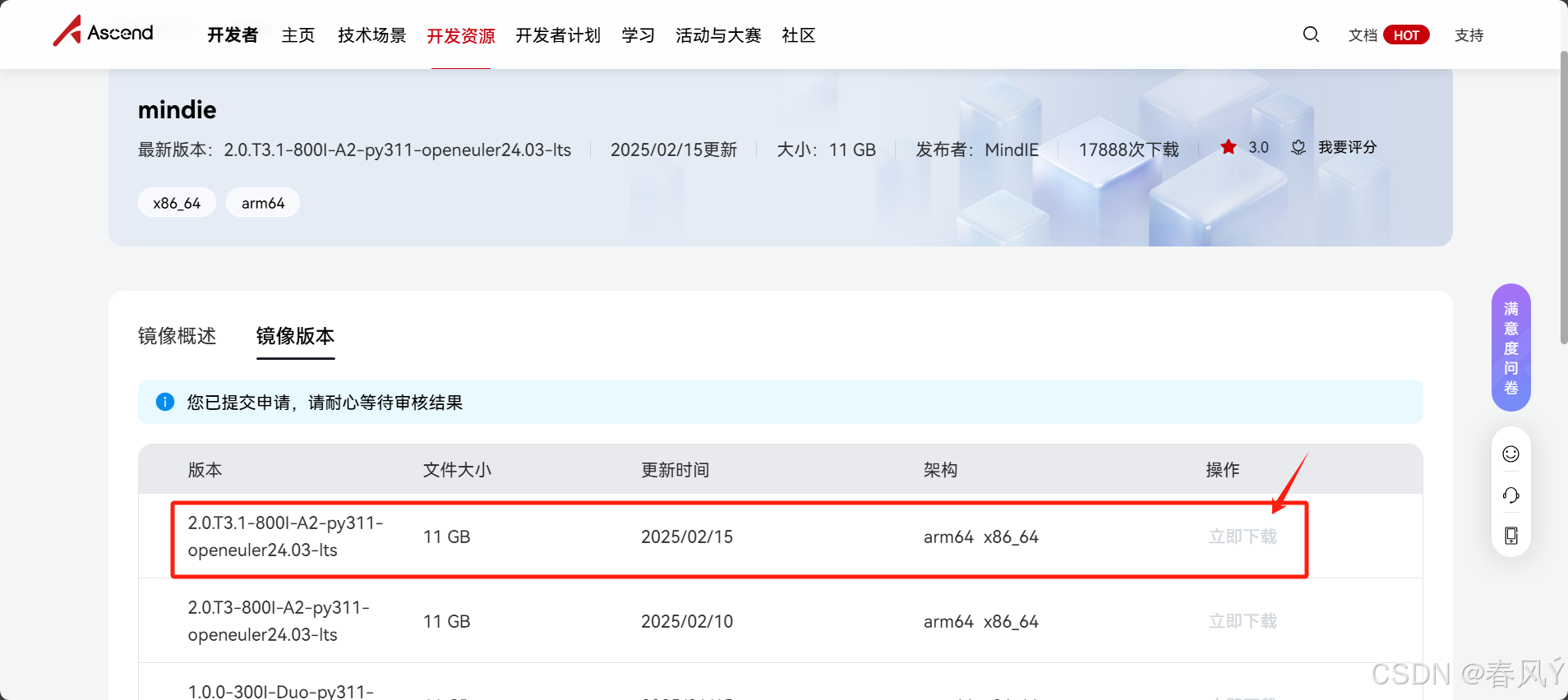The height and width of the screenshot is (700, 1568).
Task: Click the 文件大小 column header
Action: pos(457,470)
